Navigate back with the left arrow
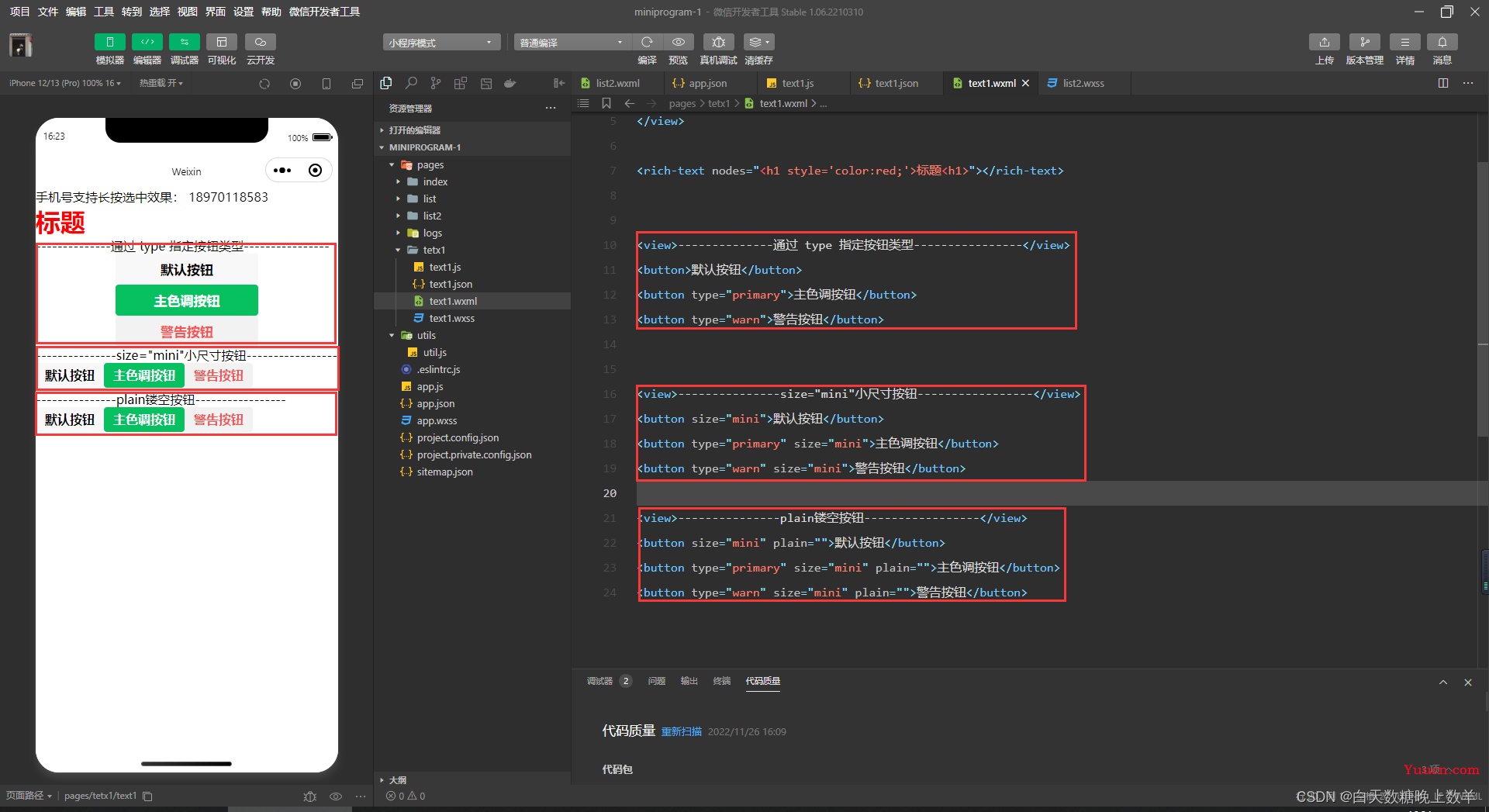Viewport: 1489px width, 812px height. [630, 103]
